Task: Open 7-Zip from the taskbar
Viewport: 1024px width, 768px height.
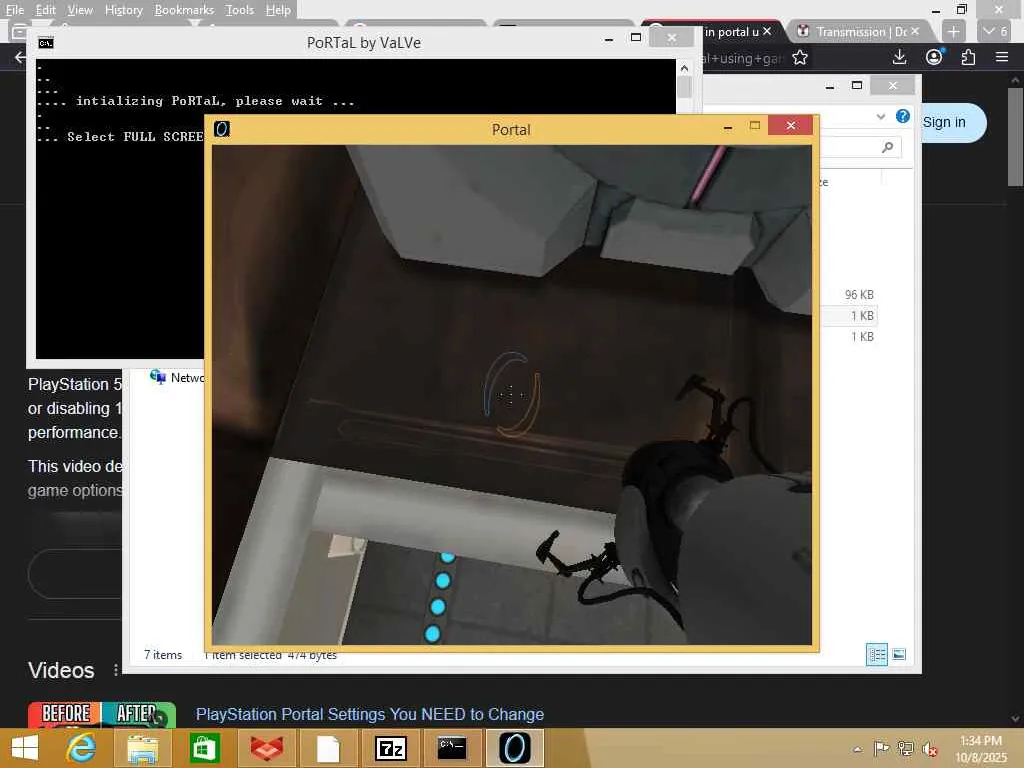Action: click(x=391, y=748)
